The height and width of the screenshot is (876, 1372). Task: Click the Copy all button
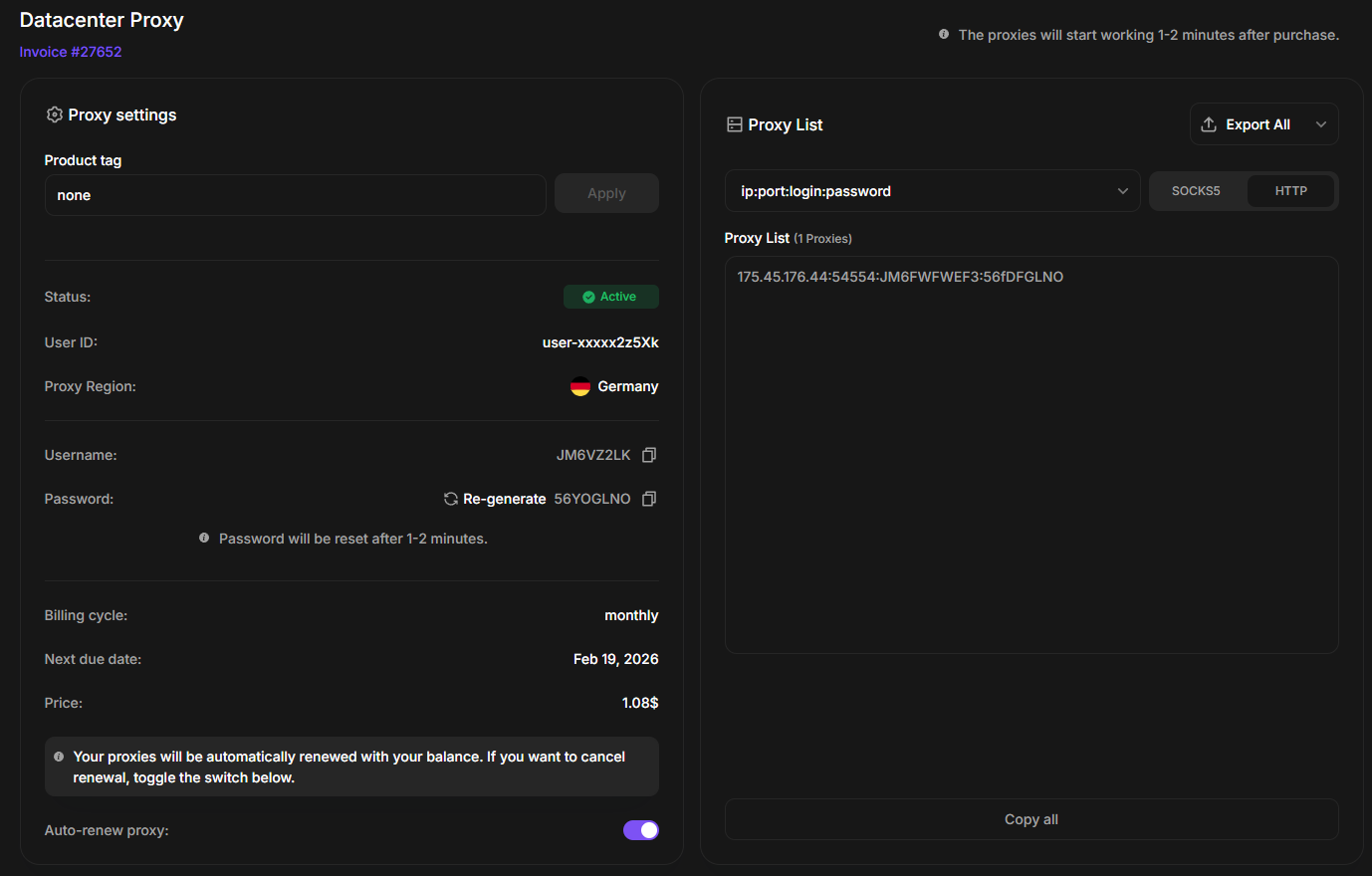(x=1030, y=819)
